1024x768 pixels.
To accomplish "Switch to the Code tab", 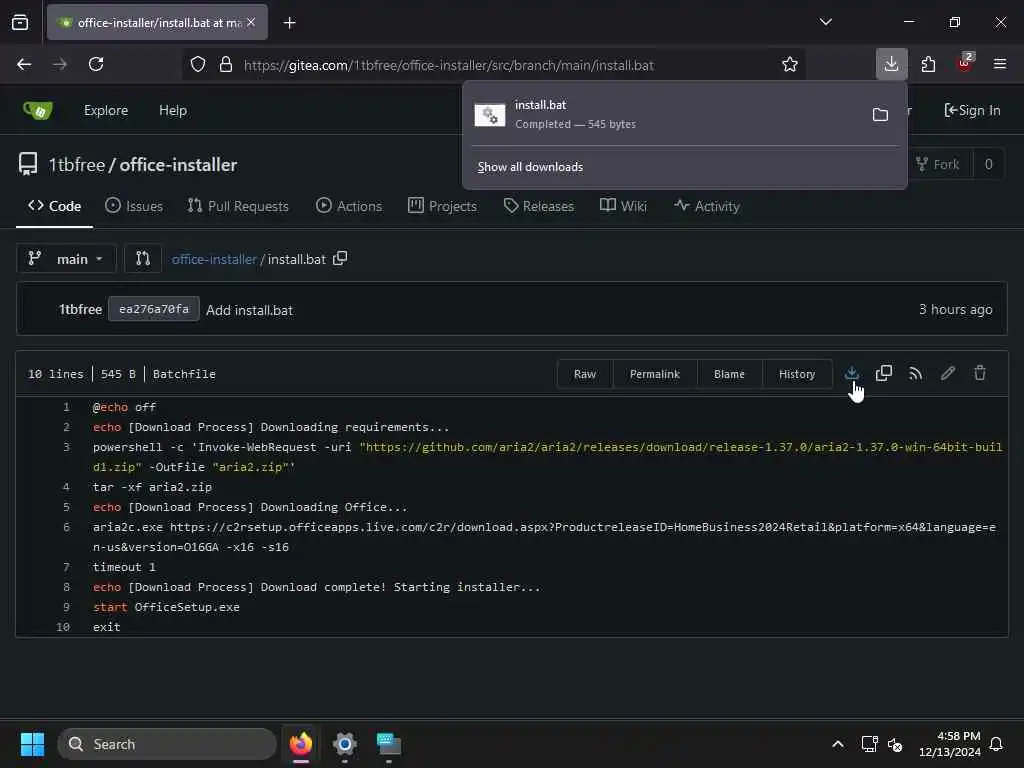I will (54, 206).
